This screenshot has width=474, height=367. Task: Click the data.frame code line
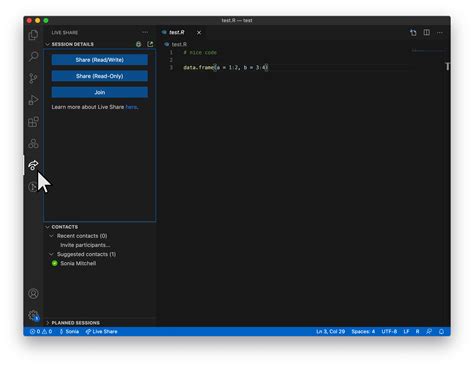click(226, 67)
